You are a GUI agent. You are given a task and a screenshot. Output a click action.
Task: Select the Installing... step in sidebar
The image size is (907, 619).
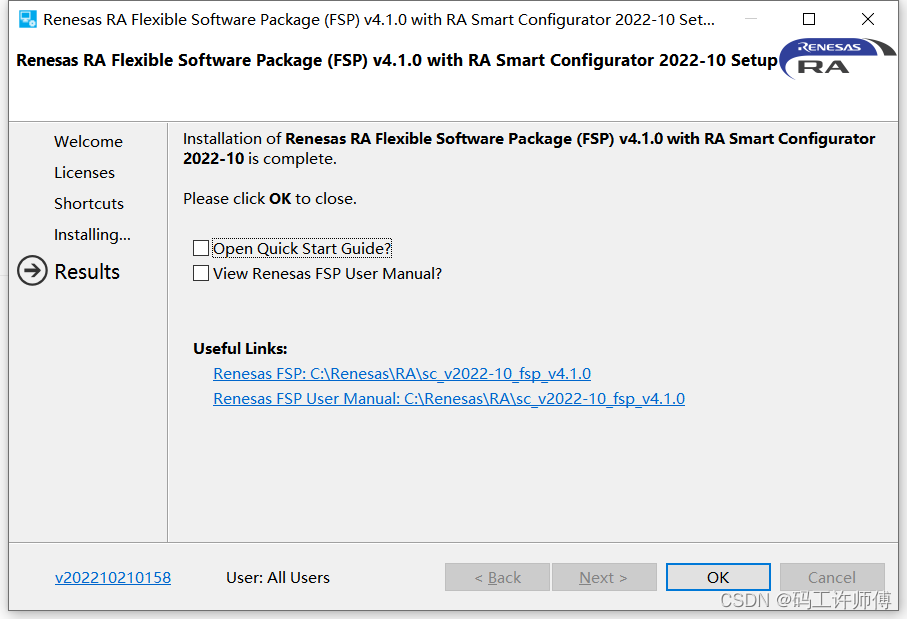93,234
